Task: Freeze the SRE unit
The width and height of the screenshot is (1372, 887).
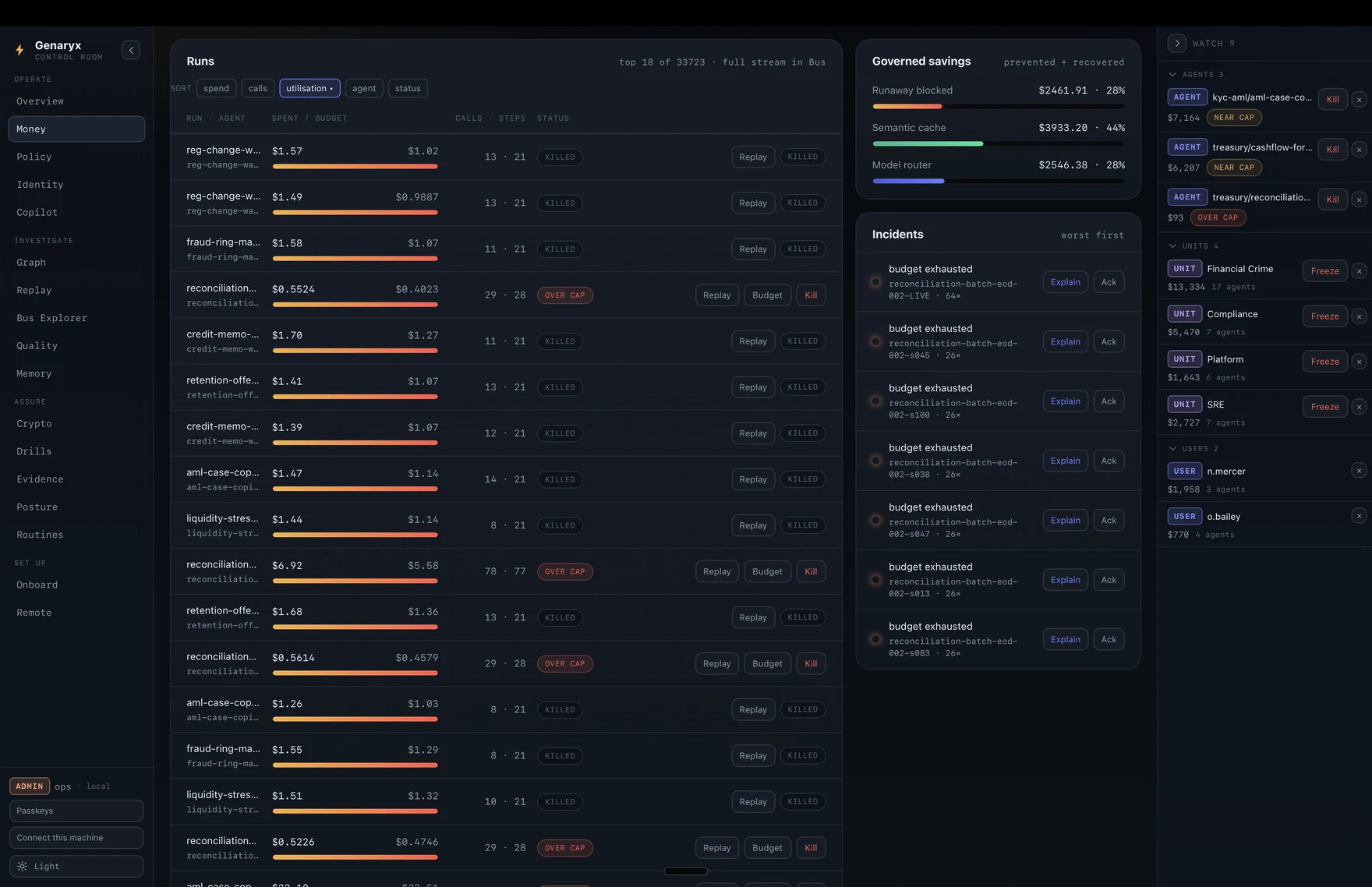Action: [1325, 407]
